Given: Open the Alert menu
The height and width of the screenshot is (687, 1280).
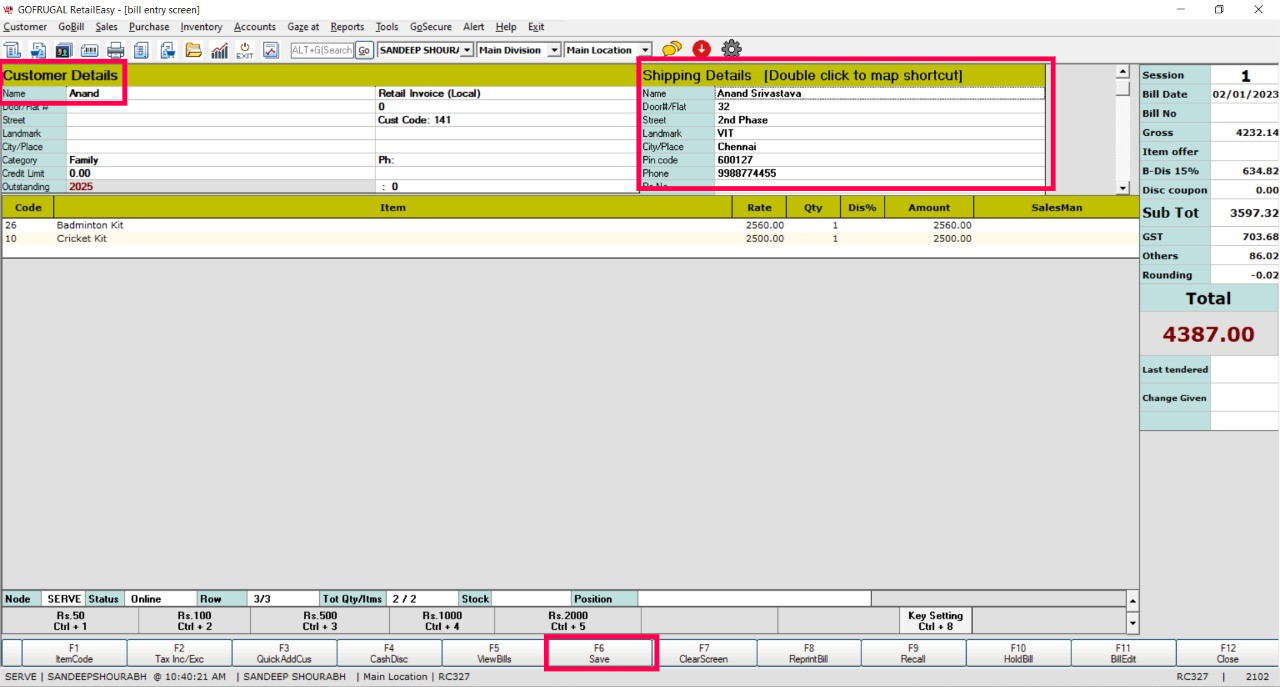Looking at the screenshot, I should click(x=474, y=27).
